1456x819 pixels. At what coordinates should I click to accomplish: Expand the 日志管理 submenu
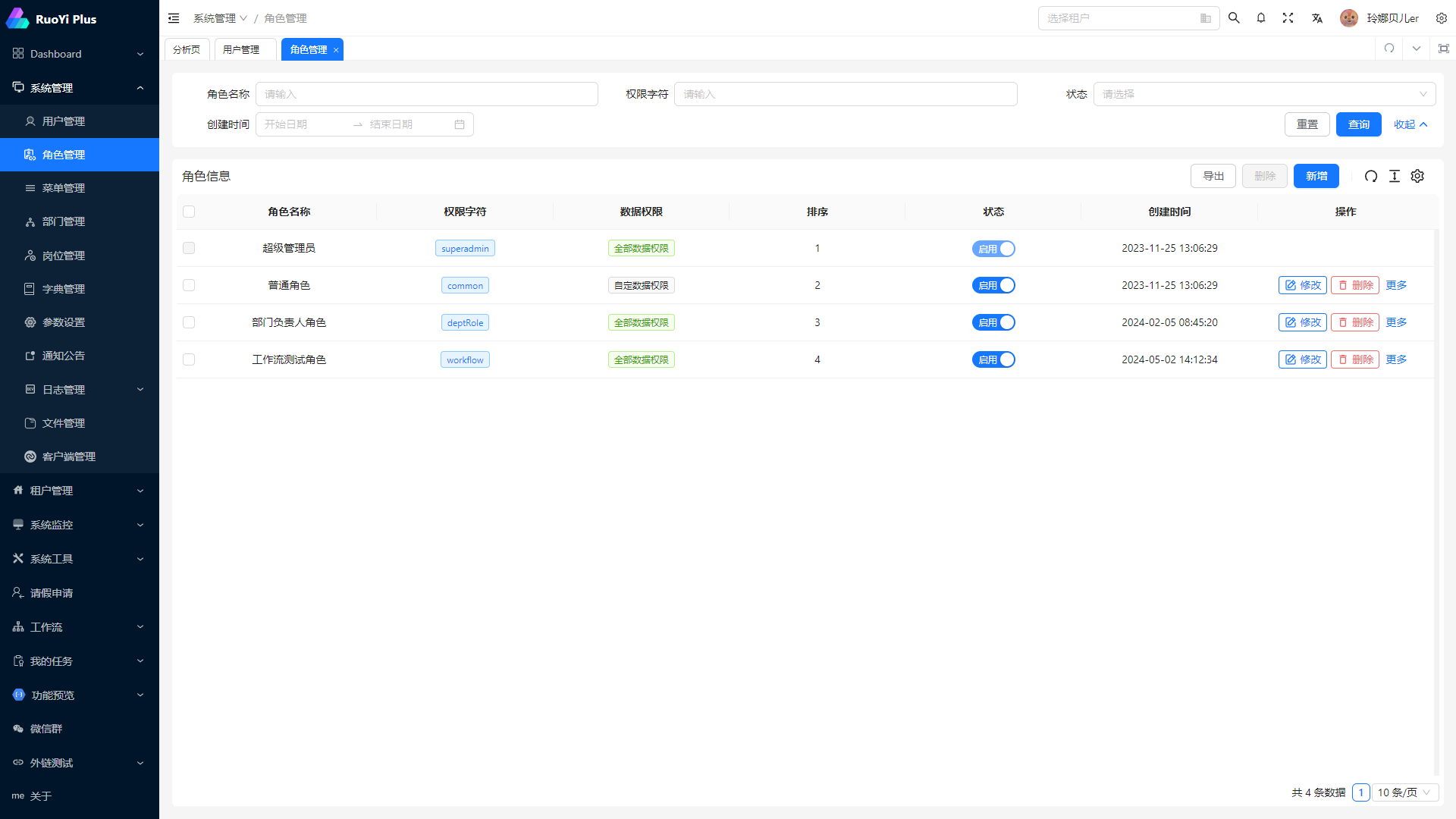(x=80, y=390)
